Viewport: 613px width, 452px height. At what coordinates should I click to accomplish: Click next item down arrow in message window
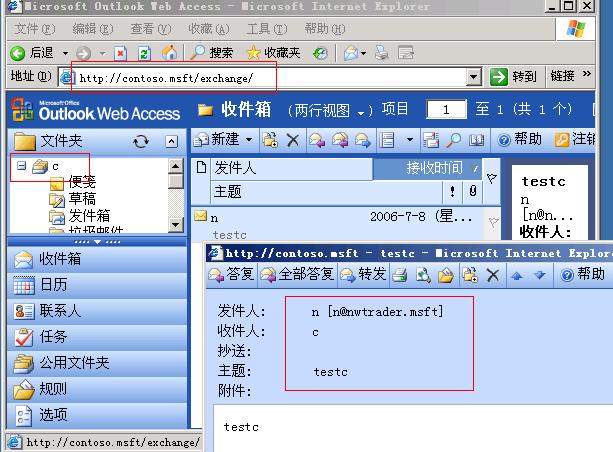tap(539, 274)
